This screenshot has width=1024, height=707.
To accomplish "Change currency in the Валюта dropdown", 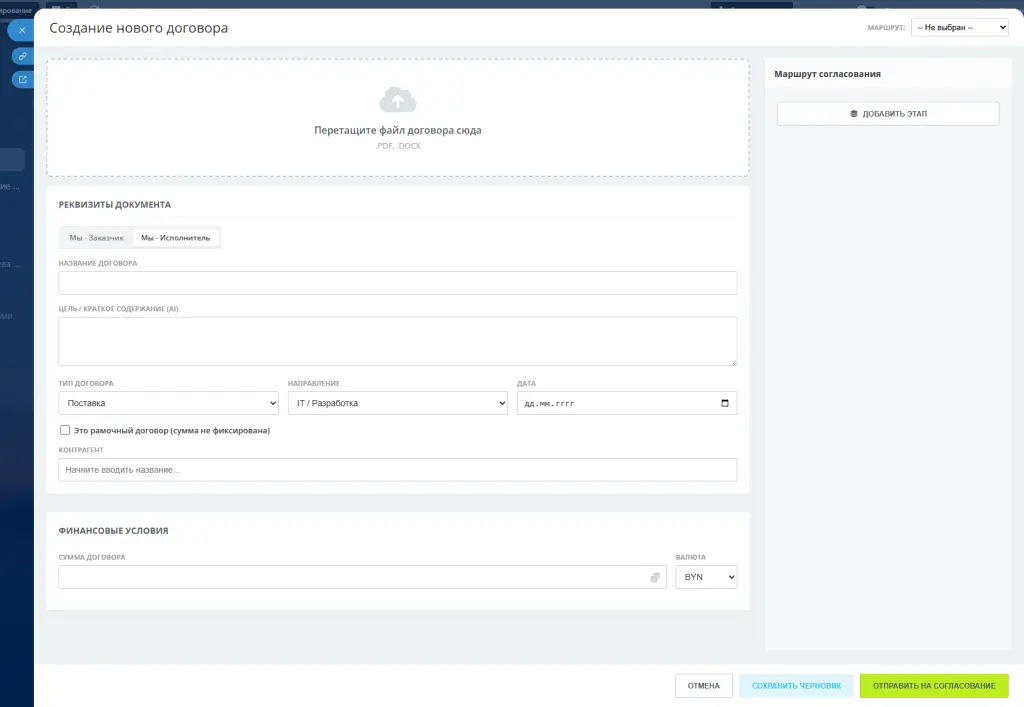I will tap(706, 577).
